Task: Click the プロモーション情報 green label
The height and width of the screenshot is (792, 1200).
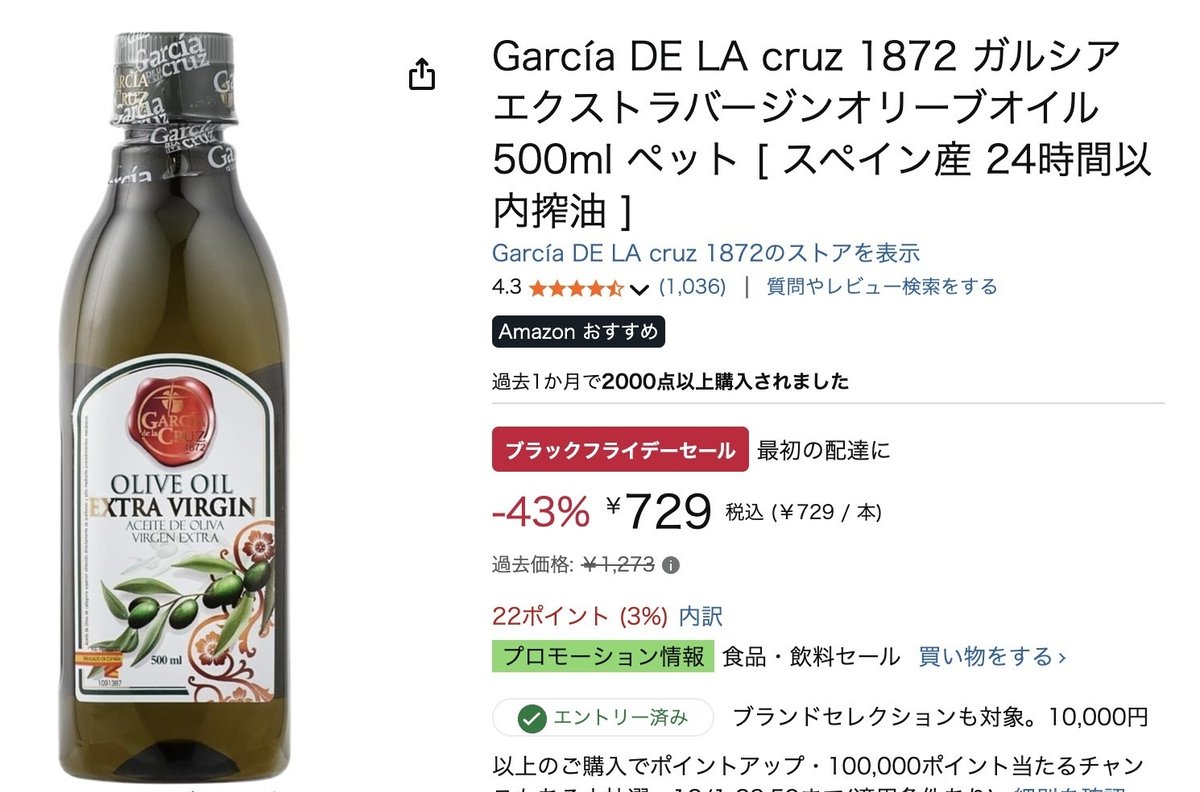Action: pos(603,657)
